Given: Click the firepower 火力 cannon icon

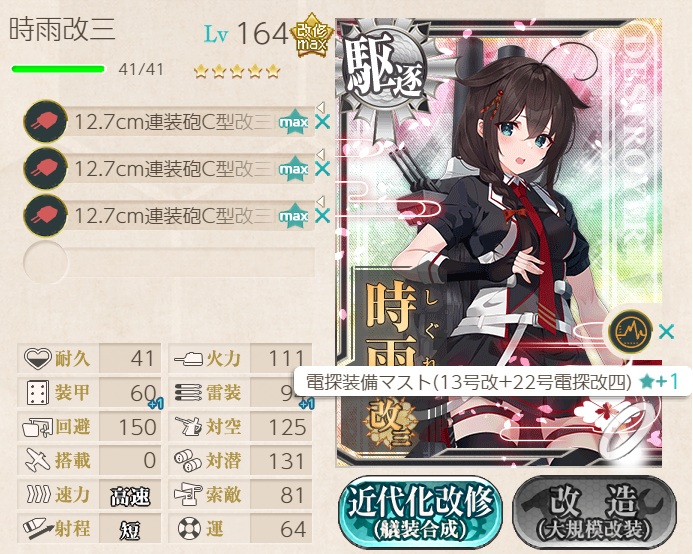Looking at the screenshot, I should point(189,358).
